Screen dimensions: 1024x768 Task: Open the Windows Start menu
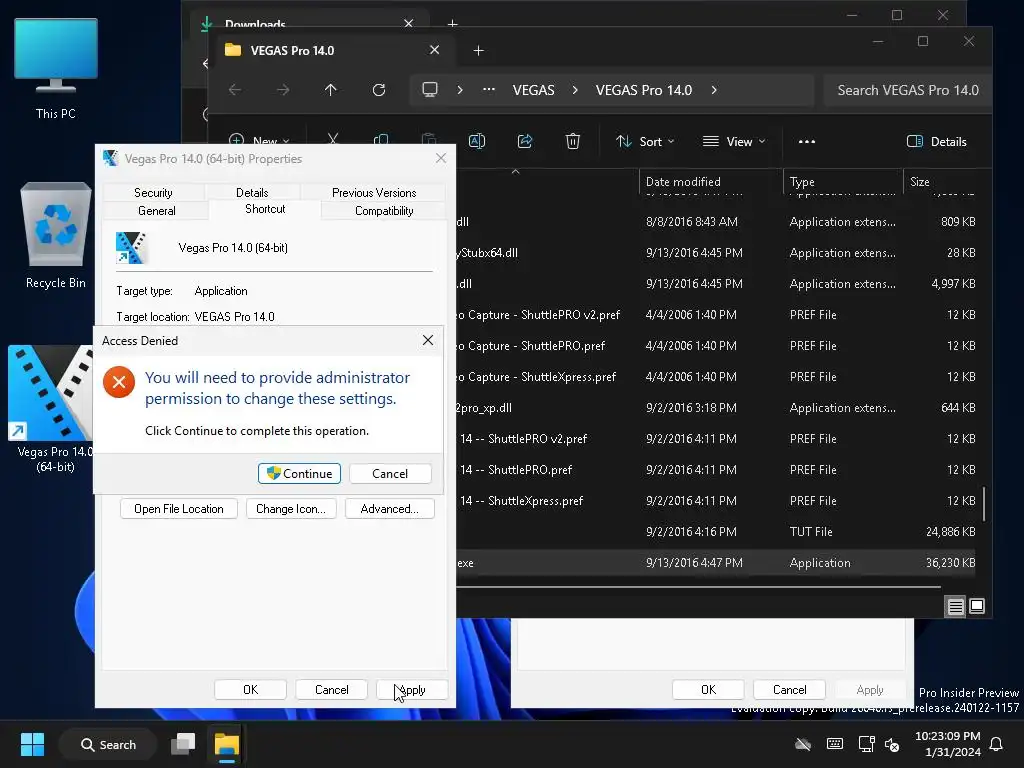point(32,744)
